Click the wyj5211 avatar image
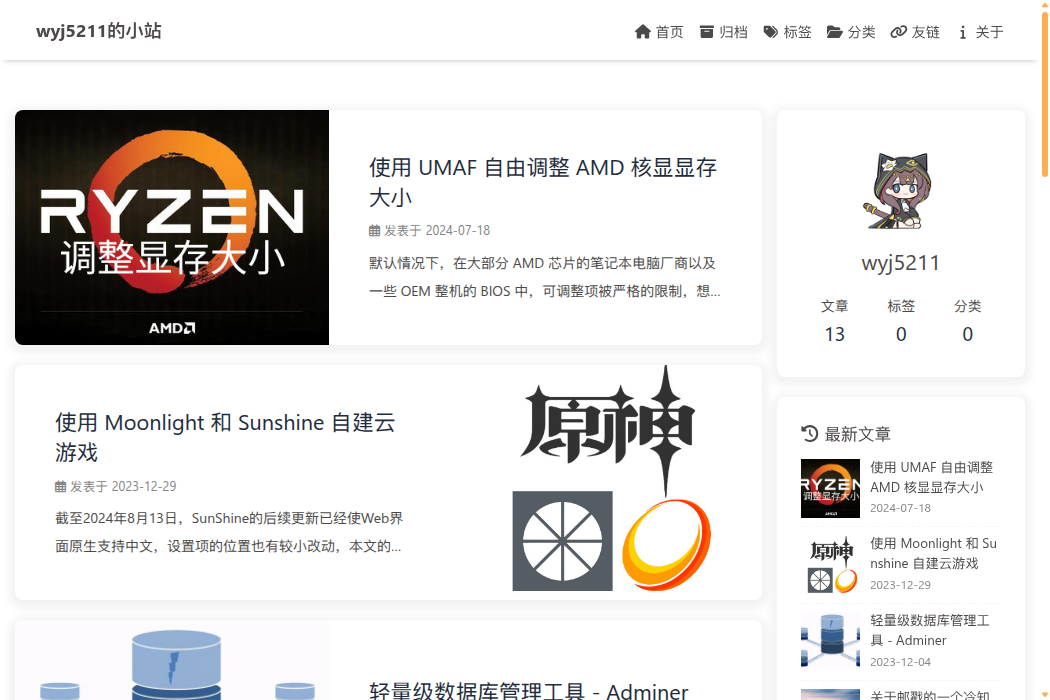This screenshot has width=1050, height=700. point(900,191)
